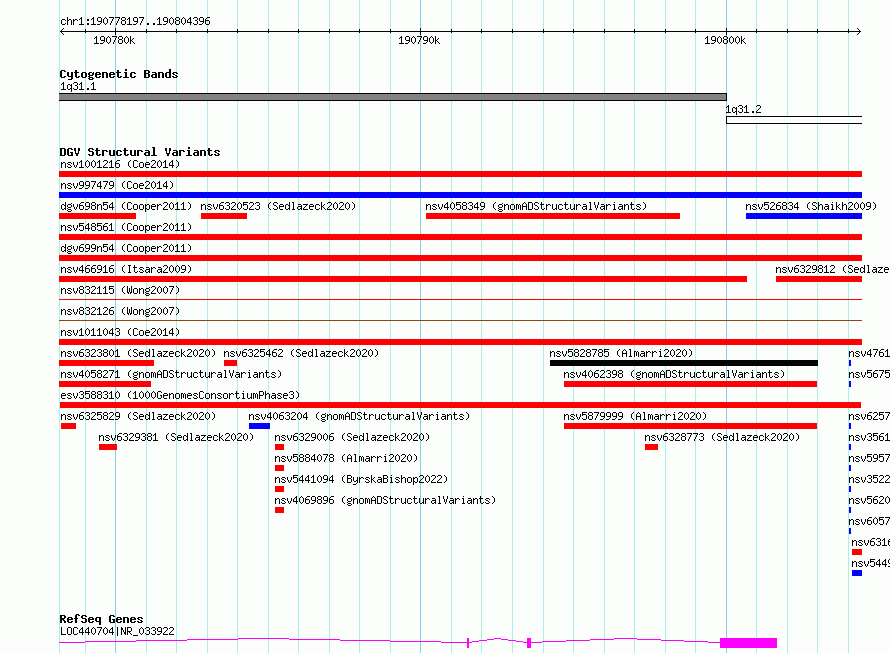Click the Cytogenetic Bands track title

click(x=119, y=74)
